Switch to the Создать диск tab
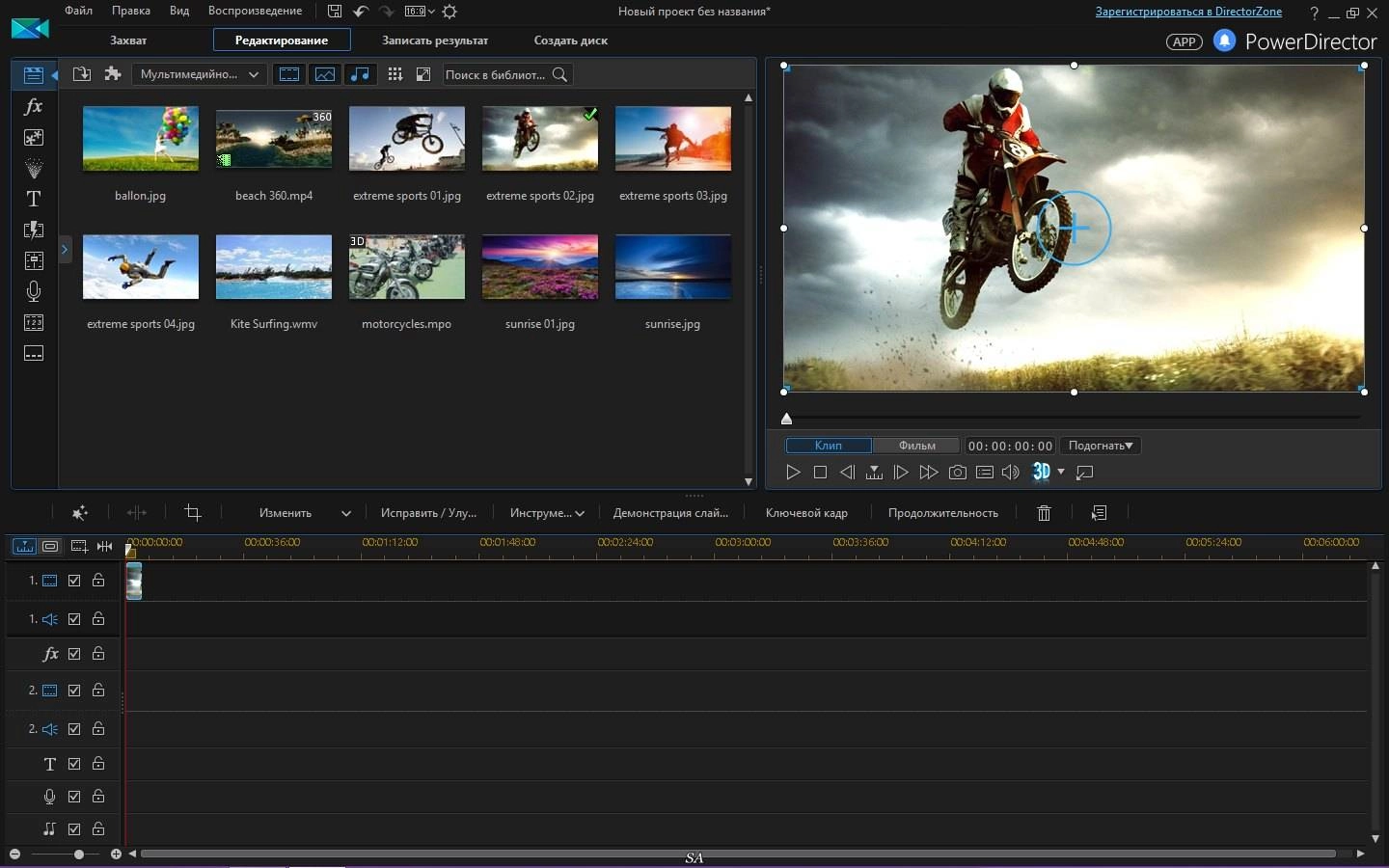Image resolution: width=1389 pixels, height=868 pixels. 571,41
